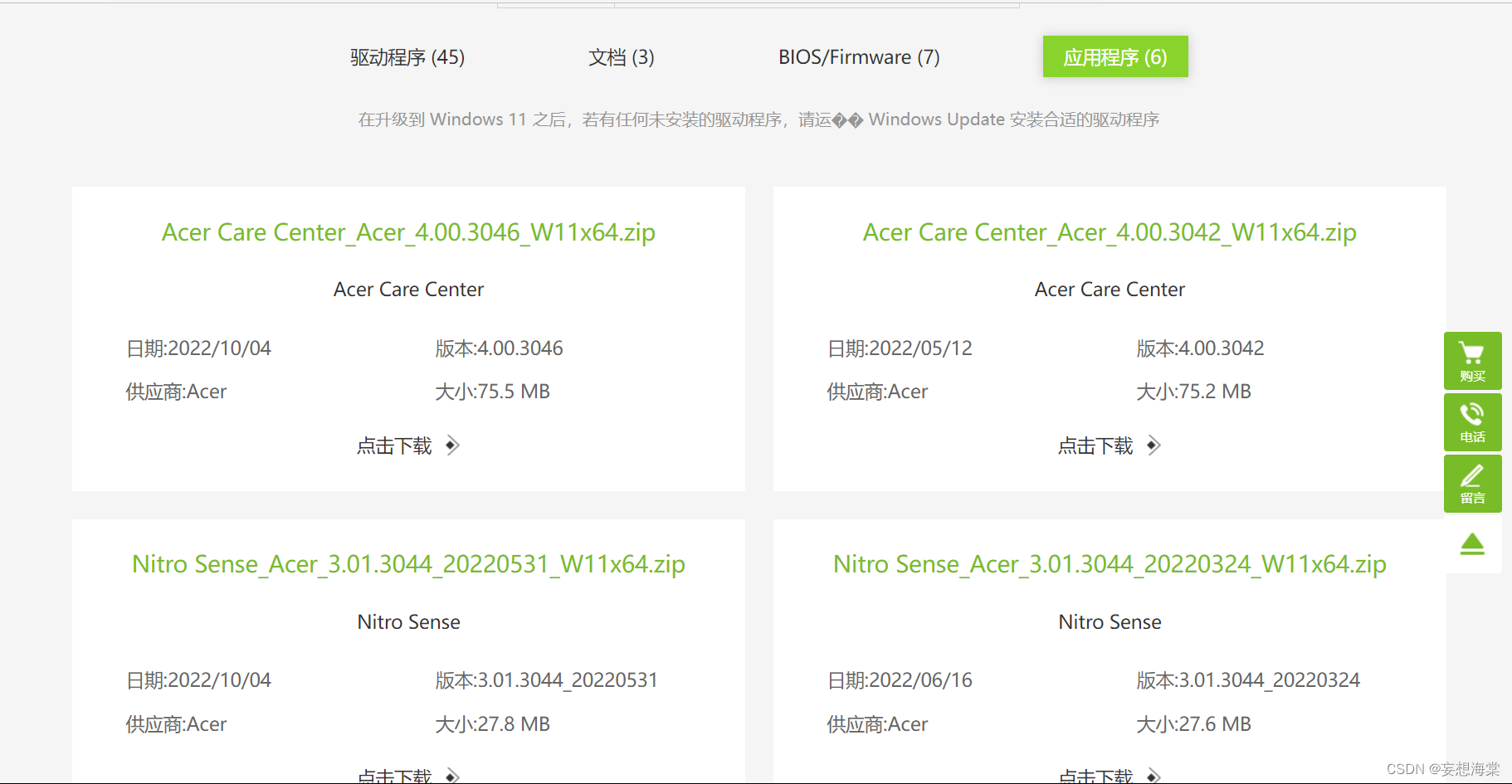Image resolution: width=1512 pixels, height=784 pixels.
Task: Open Nitro Sense_Acer_3.01.3044_20220324_W11x64.zip link
Action: click(1110, 564)
